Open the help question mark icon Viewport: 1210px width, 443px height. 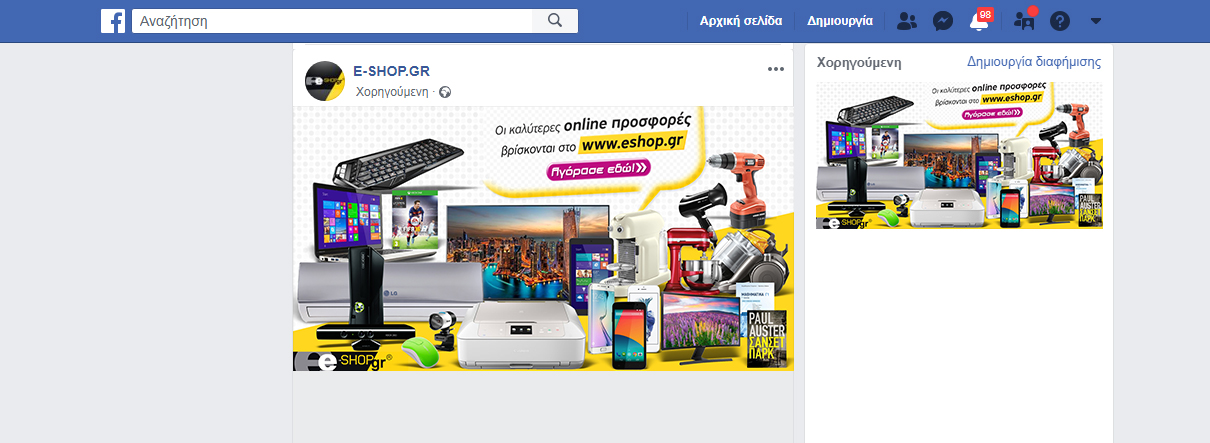click(x=1060, y=21)
